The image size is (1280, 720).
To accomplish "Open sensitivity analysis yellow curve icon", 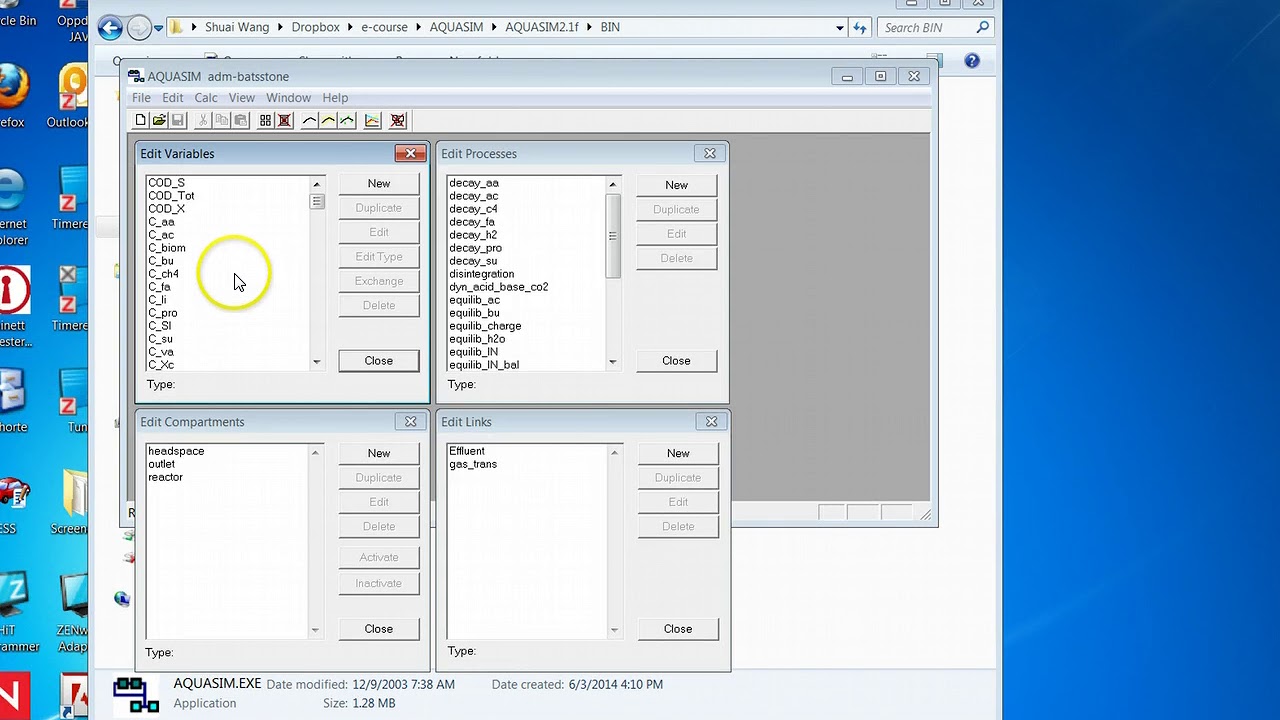I will point(328,120).
